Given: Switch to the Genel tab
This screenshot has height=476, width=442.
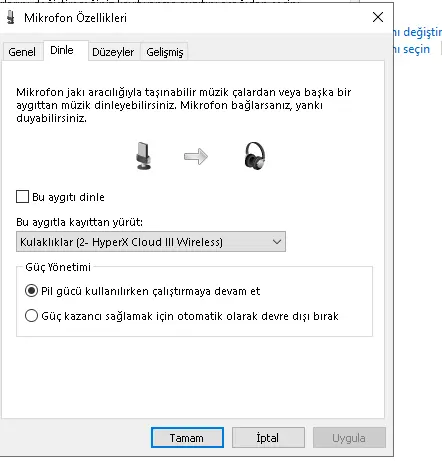Looking at the screenshot, I should (22, 52).
